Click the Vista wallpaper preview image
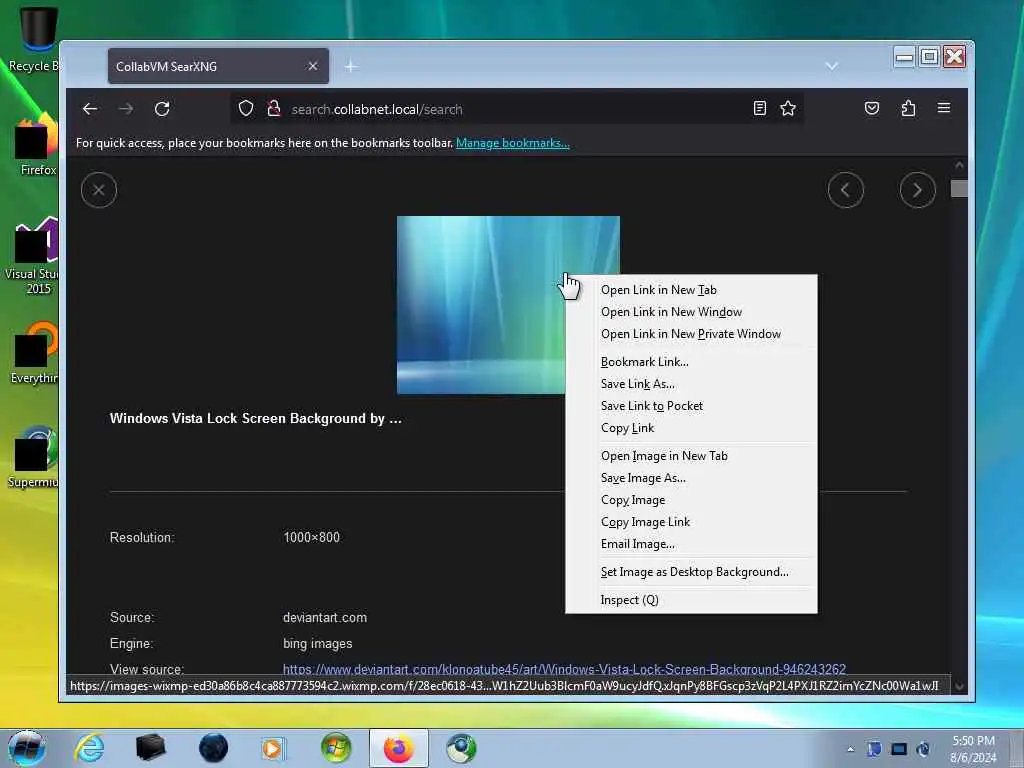 pos(481,305)
